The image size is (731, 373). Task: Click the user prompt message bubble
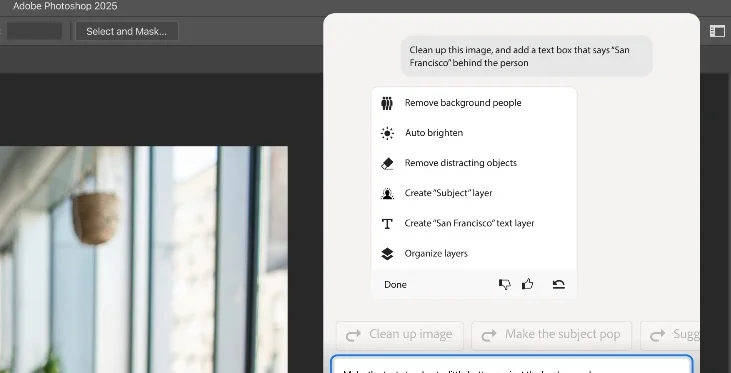pos(527,56)
